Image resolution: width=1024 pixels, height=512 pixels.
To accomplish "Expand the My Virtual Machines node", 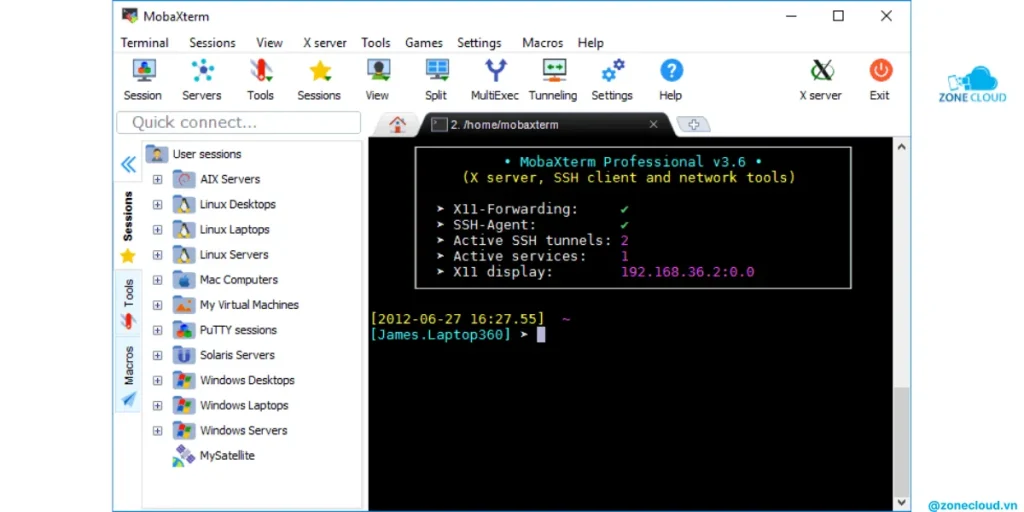I will point(157,305).
